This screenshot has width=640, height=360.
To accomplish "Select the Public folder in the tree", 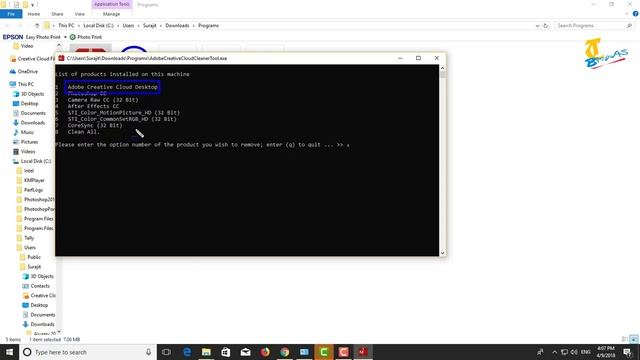I will coord(30,257).
